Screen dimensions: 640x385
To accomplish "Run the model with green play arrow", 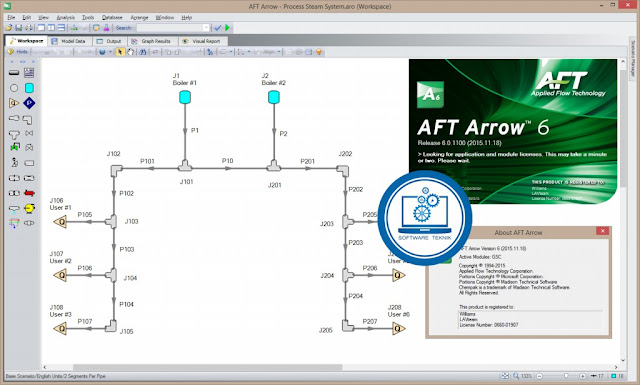I will pos(227,28).
